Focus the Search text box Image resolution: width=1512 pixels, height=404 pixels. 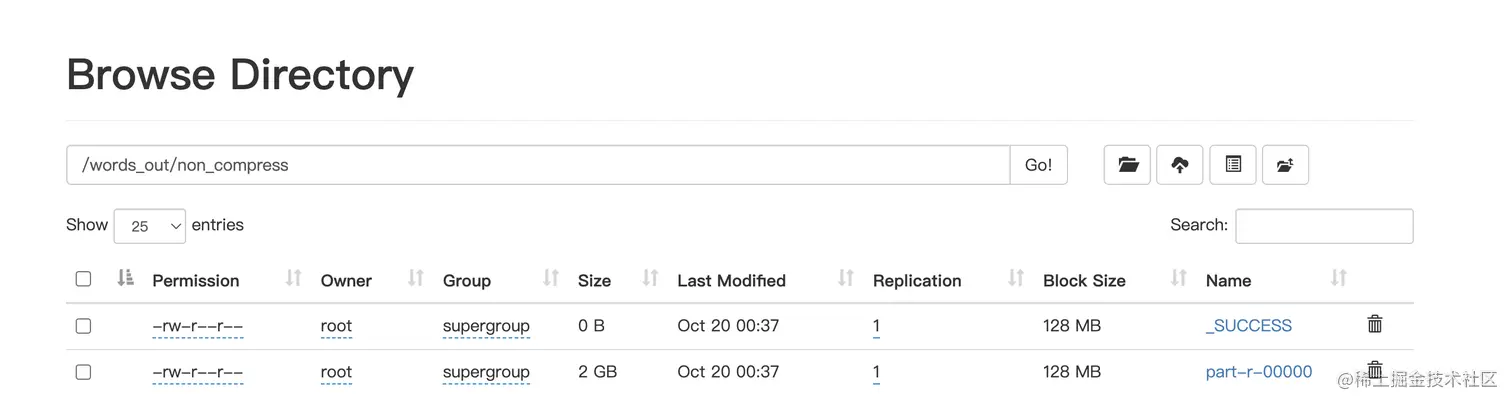(x=1324, y=226)
